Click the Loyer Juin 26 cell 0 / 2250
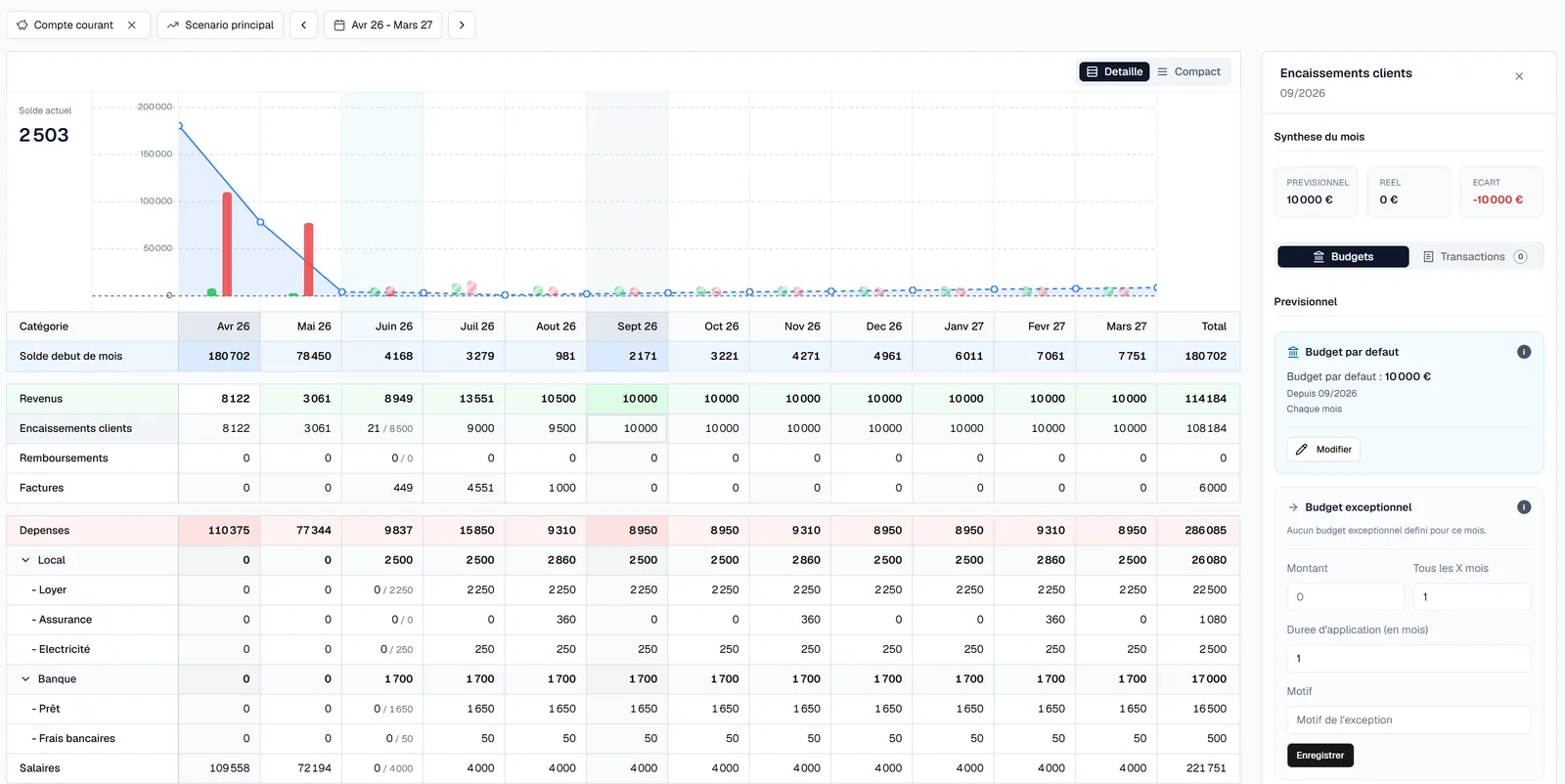 tap(382, 590)
